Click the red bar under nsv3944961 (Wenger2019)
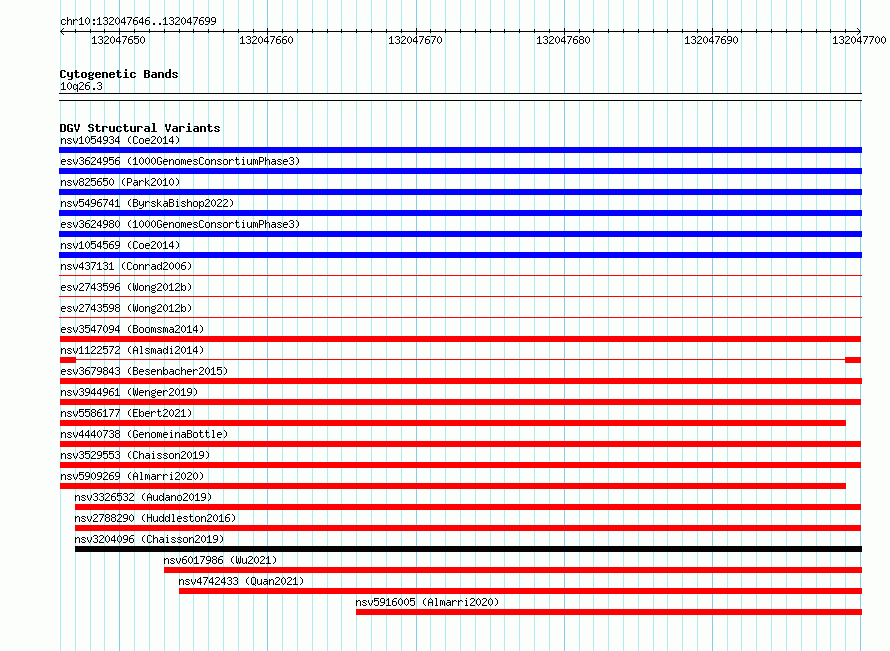Screen dimensions: 890x651 460,402
